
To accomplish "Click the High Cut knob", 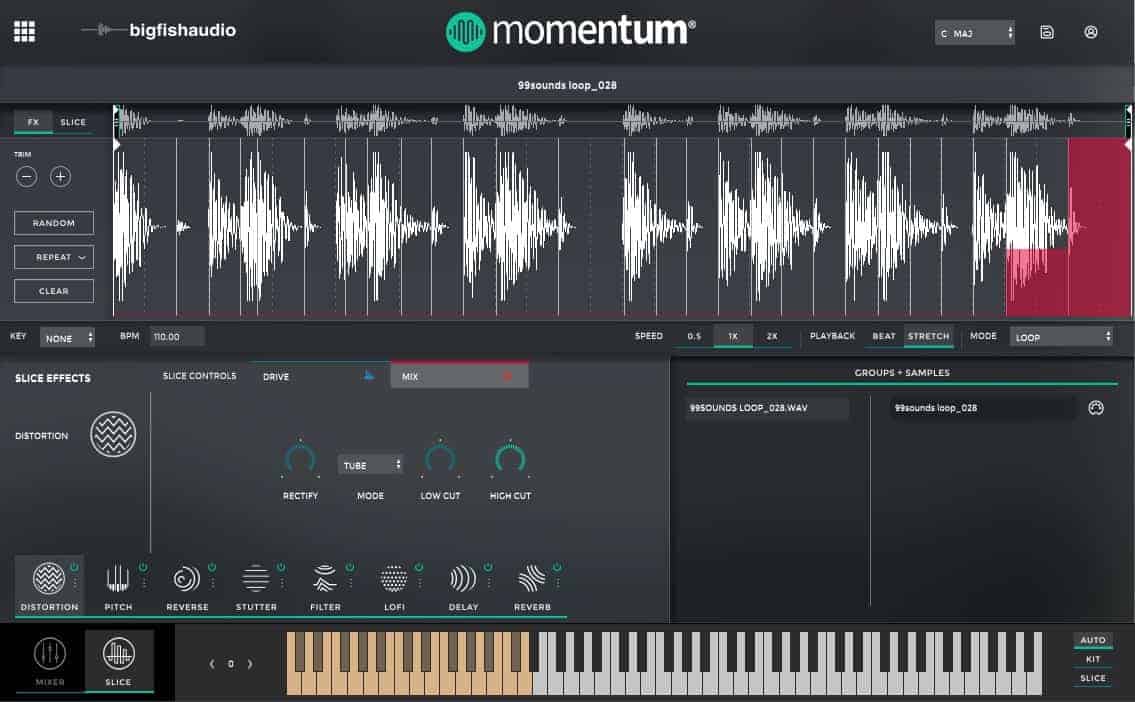I will pos(510,459).
